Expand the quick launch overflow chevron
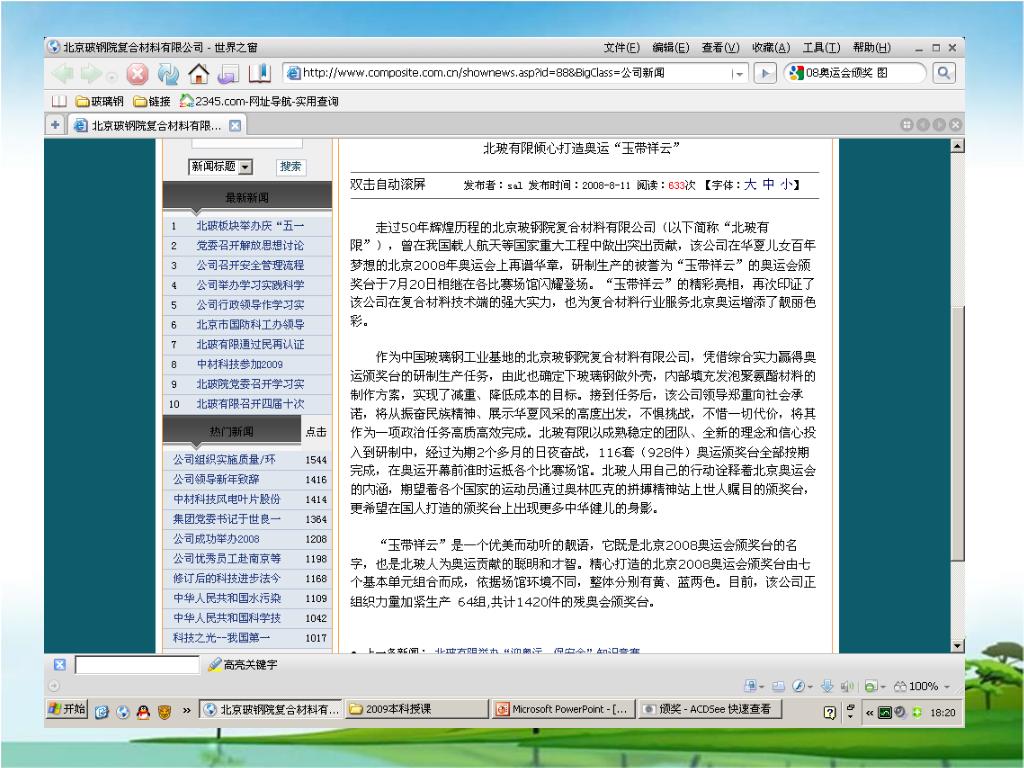The image size is (1024, 768). point(186,711)
